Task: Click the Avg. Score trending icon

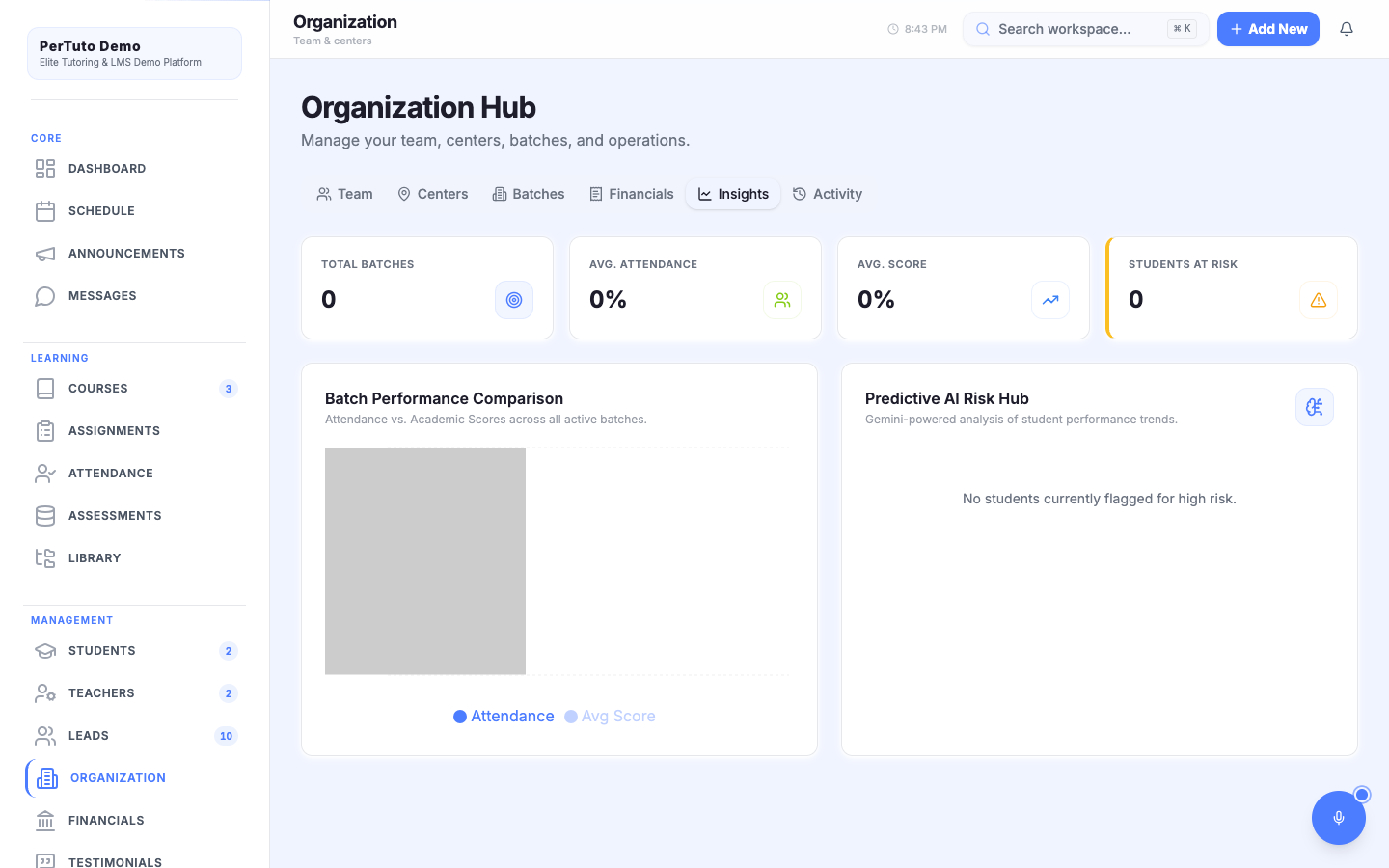Action: 1050,300
